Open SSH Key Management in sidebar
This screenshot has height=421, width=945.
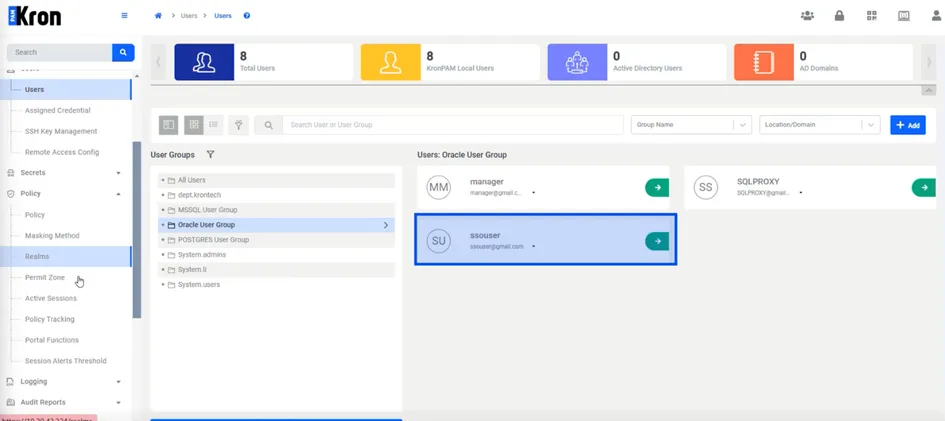(x=61, y=131)
